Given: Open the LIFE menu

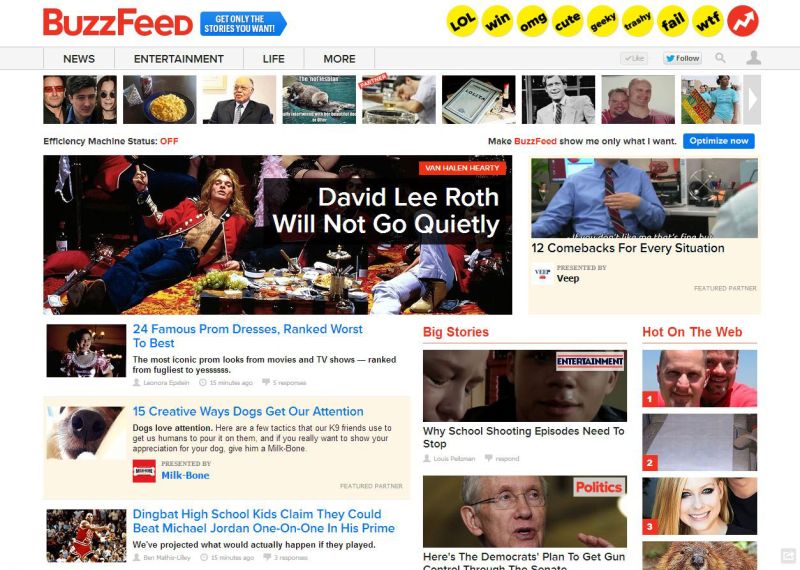Looking at the screenshot, I should (x=273, y=59).
